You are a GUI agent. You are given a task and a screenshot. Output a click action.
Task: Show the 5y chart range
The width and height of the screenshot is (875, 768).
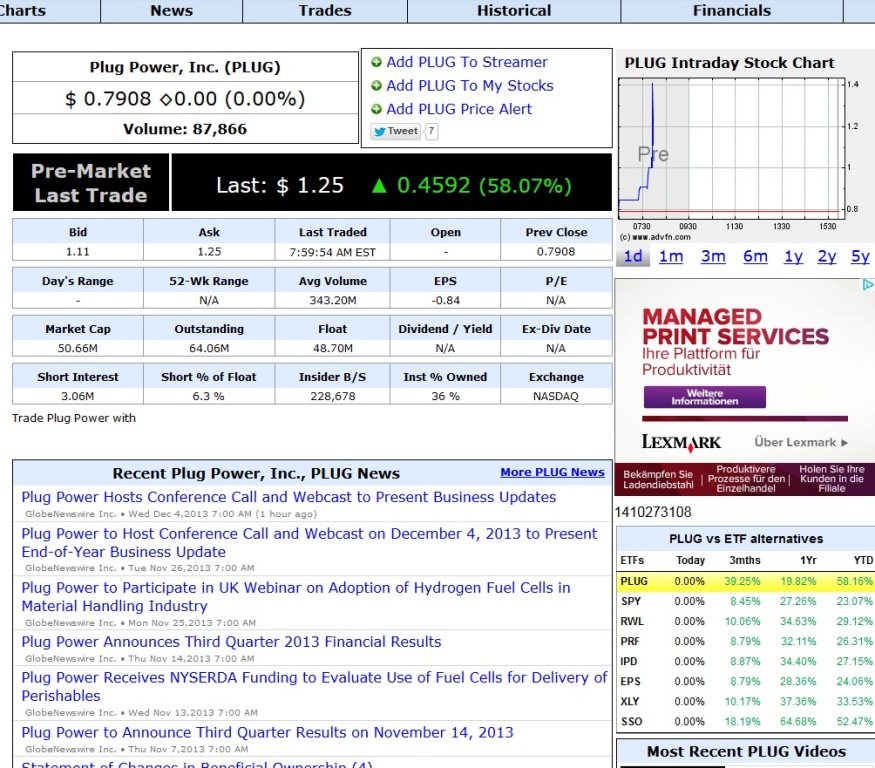[860, 257]
